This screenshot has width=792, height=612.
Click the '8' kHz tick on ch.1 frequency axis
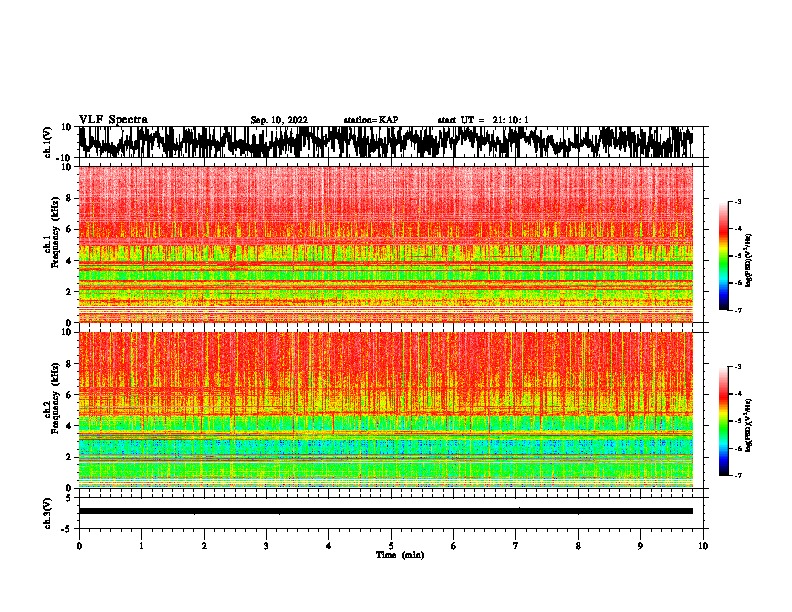tap(69, 198)
